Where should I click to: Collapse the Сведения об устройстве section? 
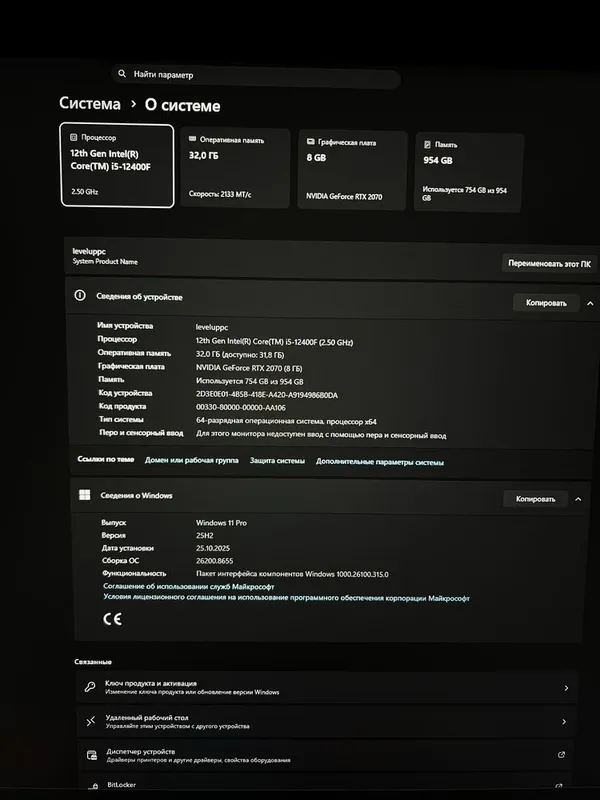tap(590, 304)
